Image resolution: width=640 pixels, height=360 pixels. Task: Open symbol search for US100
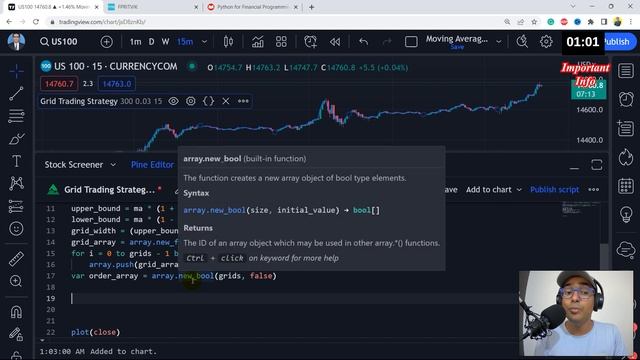(59, 42)
